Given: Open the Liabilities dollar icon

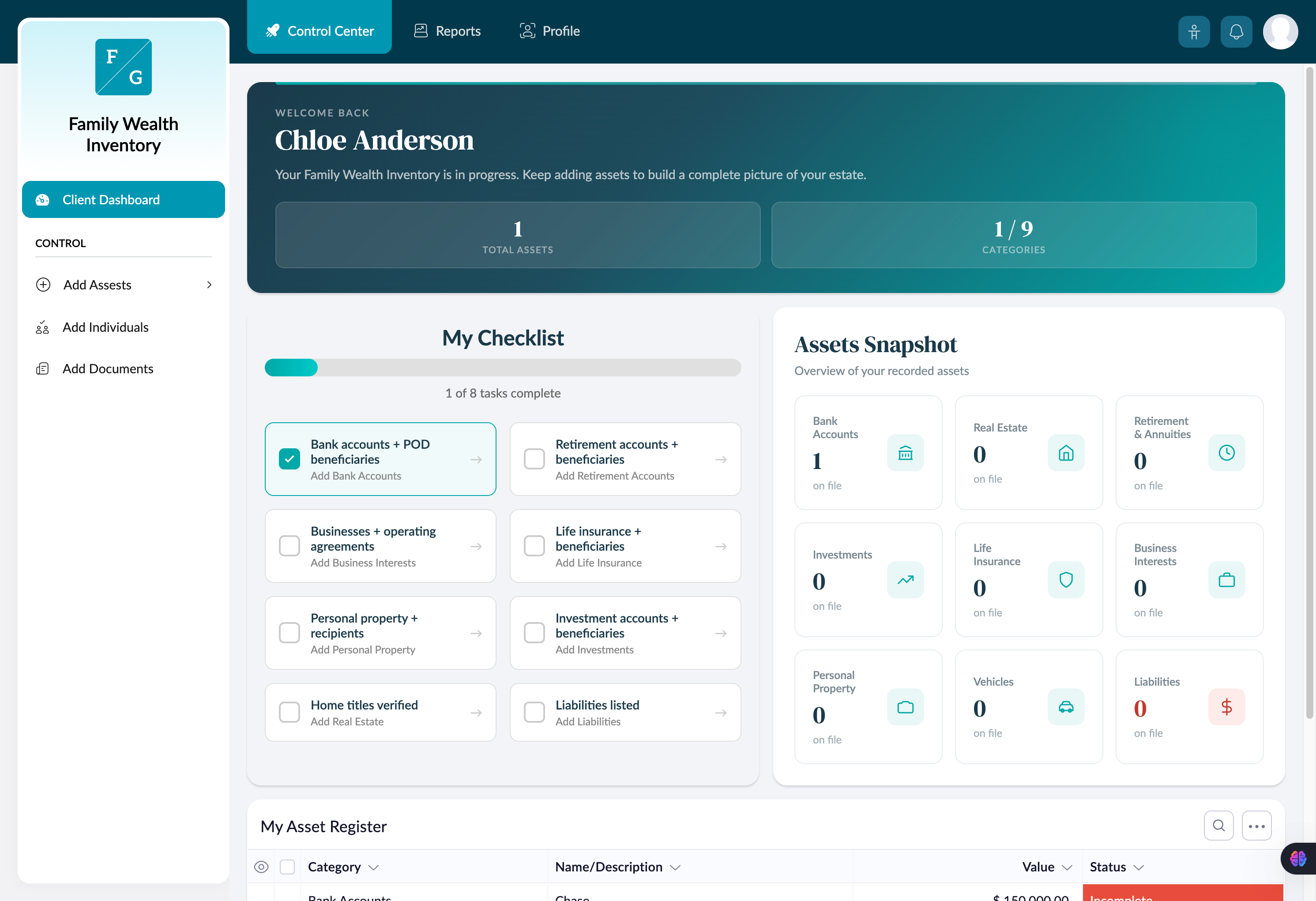Looking at the screenshot, I should (1226, 707).
